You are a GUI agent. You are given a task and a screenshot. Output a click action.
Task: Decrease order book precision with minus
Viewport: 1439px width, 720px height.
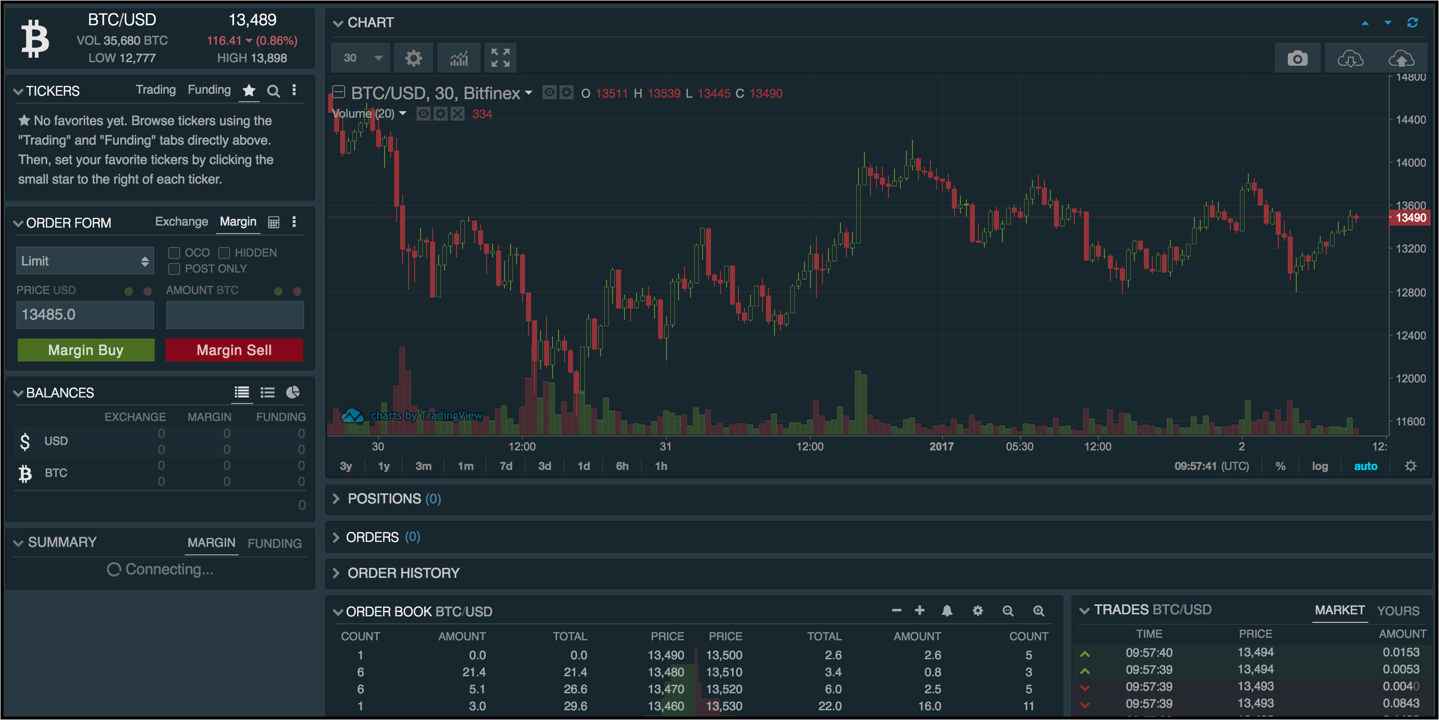click(896, 611)
